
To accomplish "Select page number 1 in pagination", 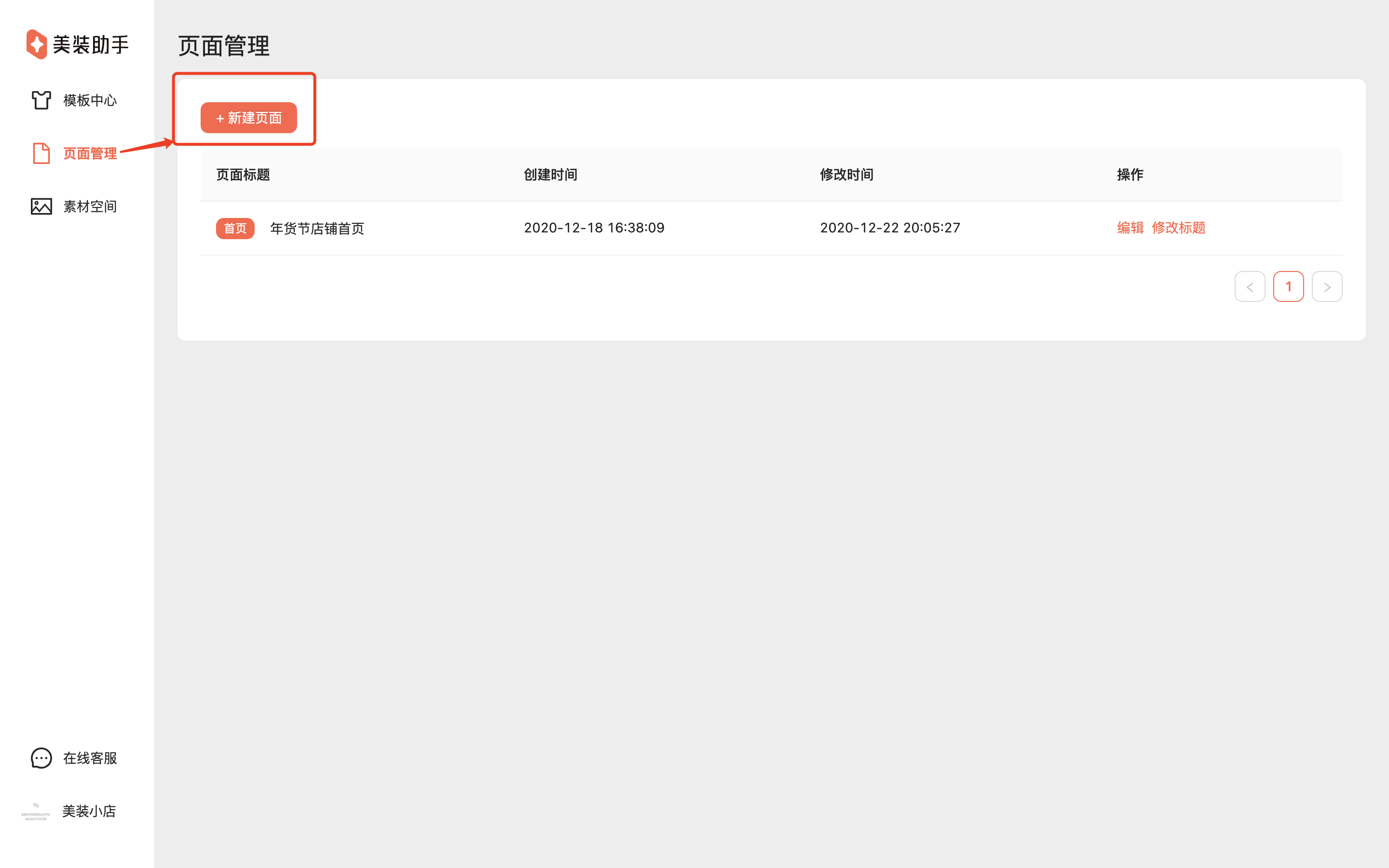I will 1288,286.
